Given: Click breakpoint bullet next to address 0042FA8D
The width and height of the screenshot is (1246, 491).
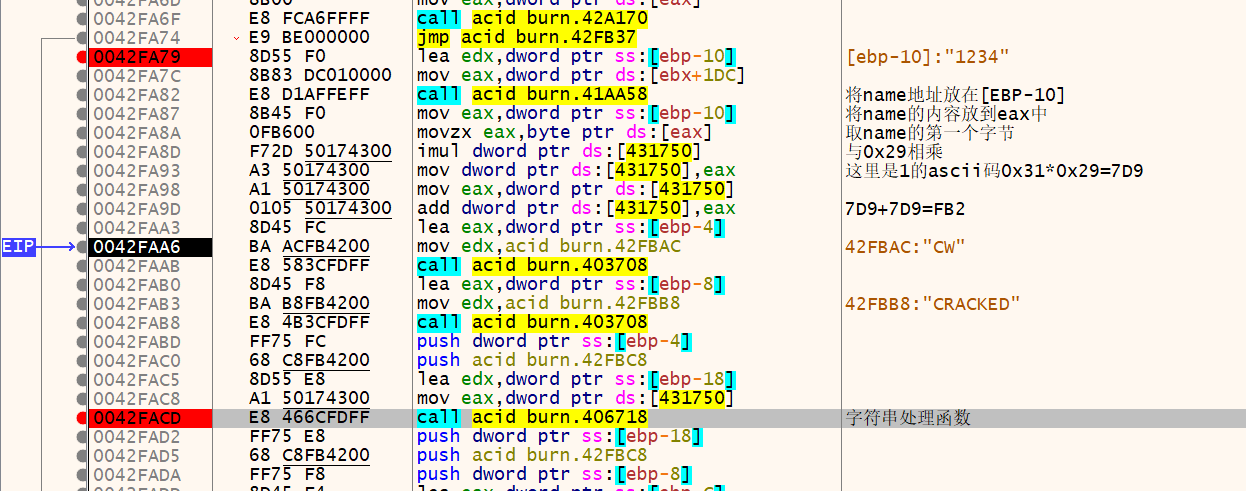Looking at the screenshot, I should click(82, 152).
